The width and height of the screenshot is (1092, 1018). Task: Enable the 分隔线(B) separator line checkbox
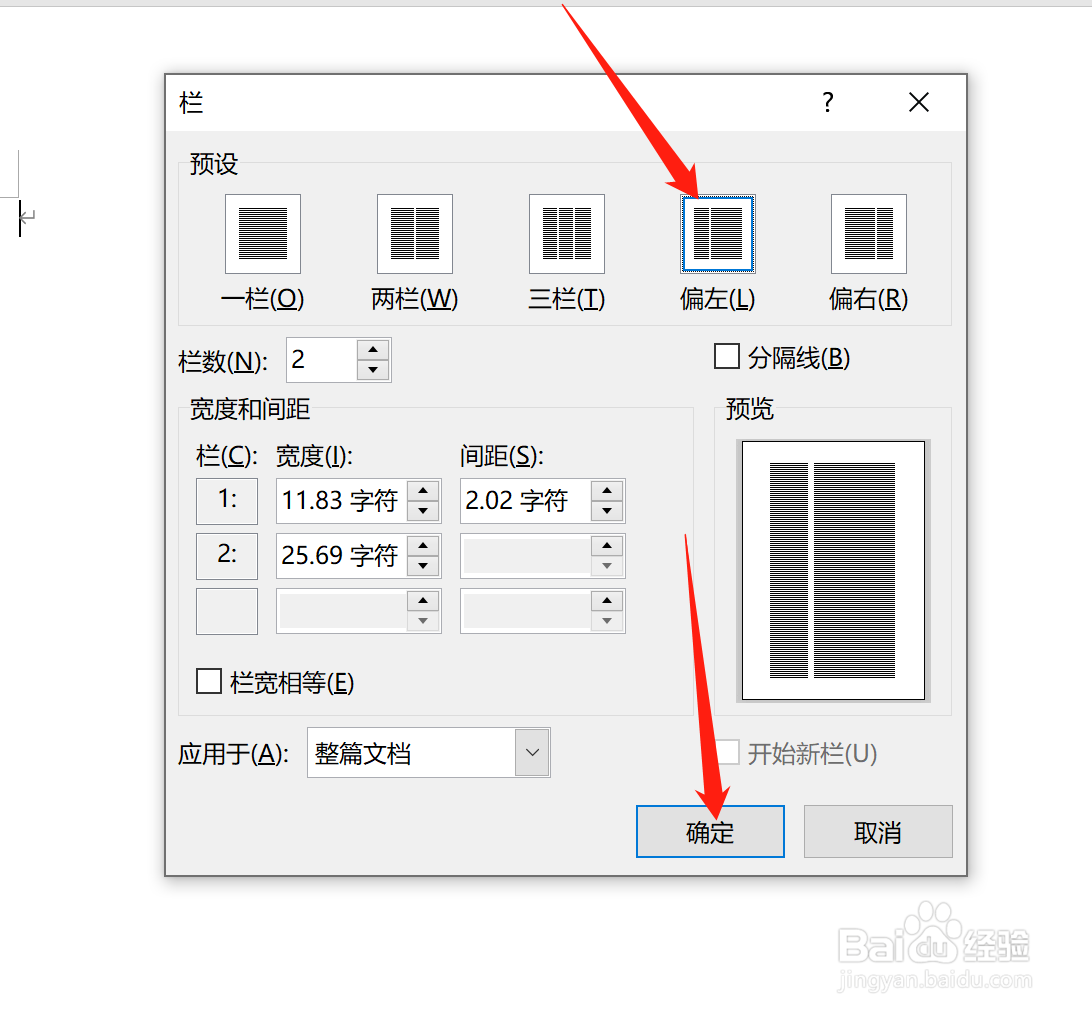[x=726, y=357]
